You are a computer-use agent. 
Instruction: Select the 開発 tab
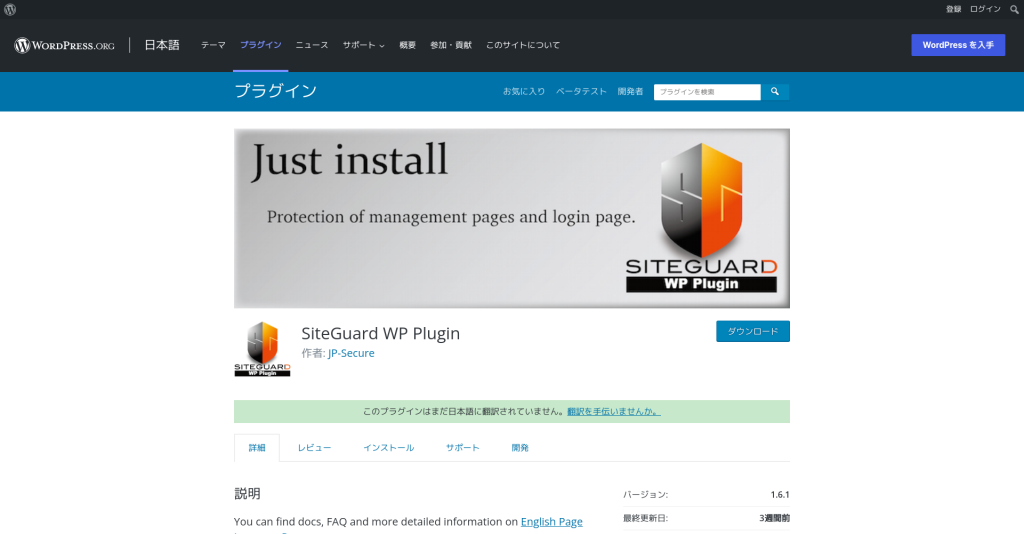[x=520, y=448]
